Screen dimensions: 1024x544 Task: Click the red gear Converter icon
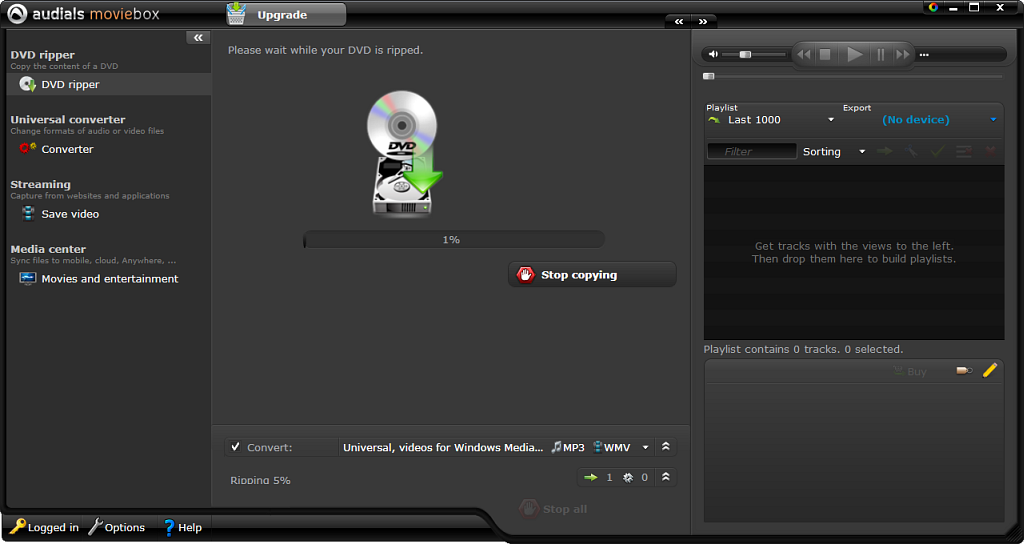[x=27, y=148]
